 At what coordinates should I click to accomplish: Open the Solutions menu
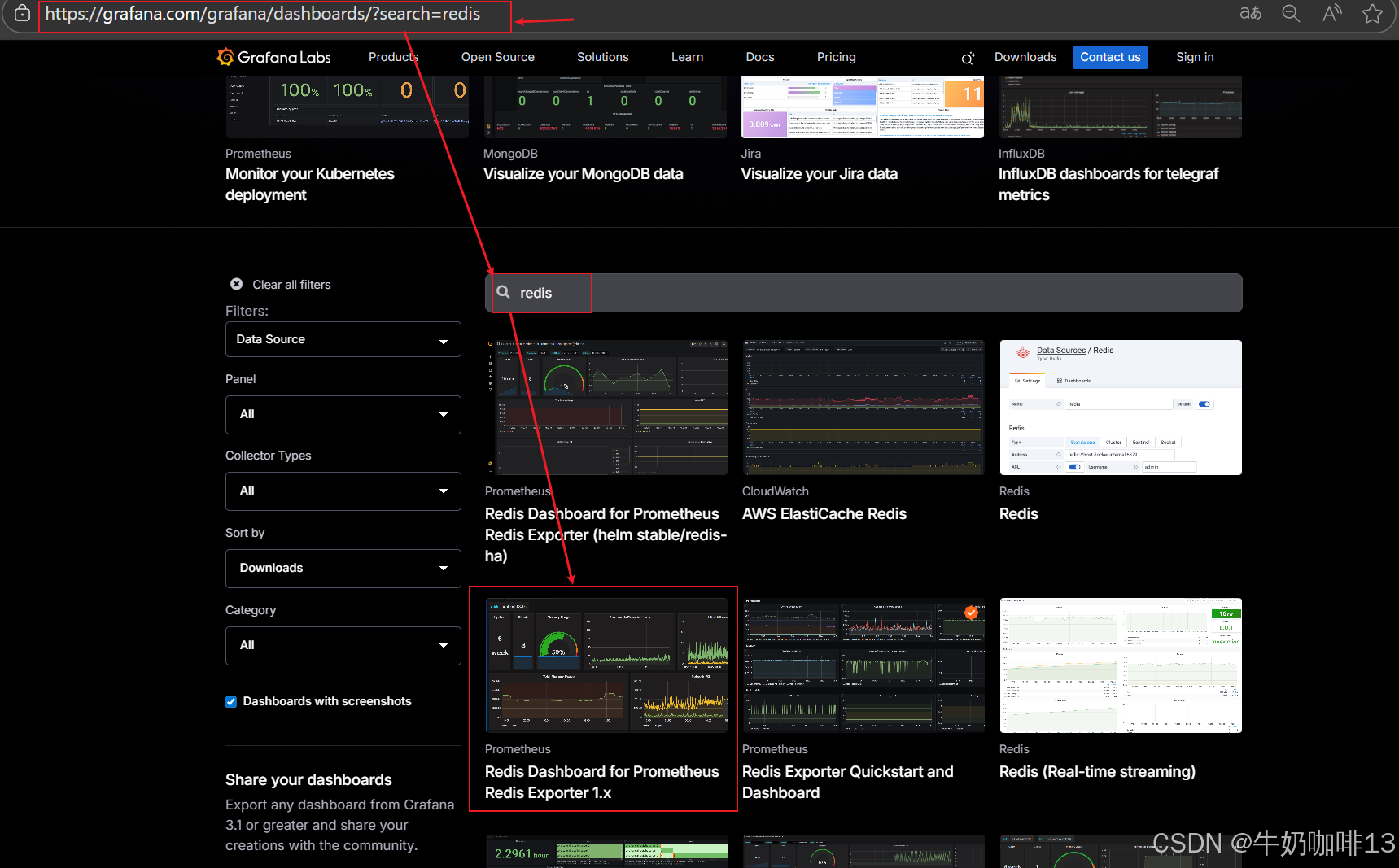pyautogui.click(x=602, y=57)
